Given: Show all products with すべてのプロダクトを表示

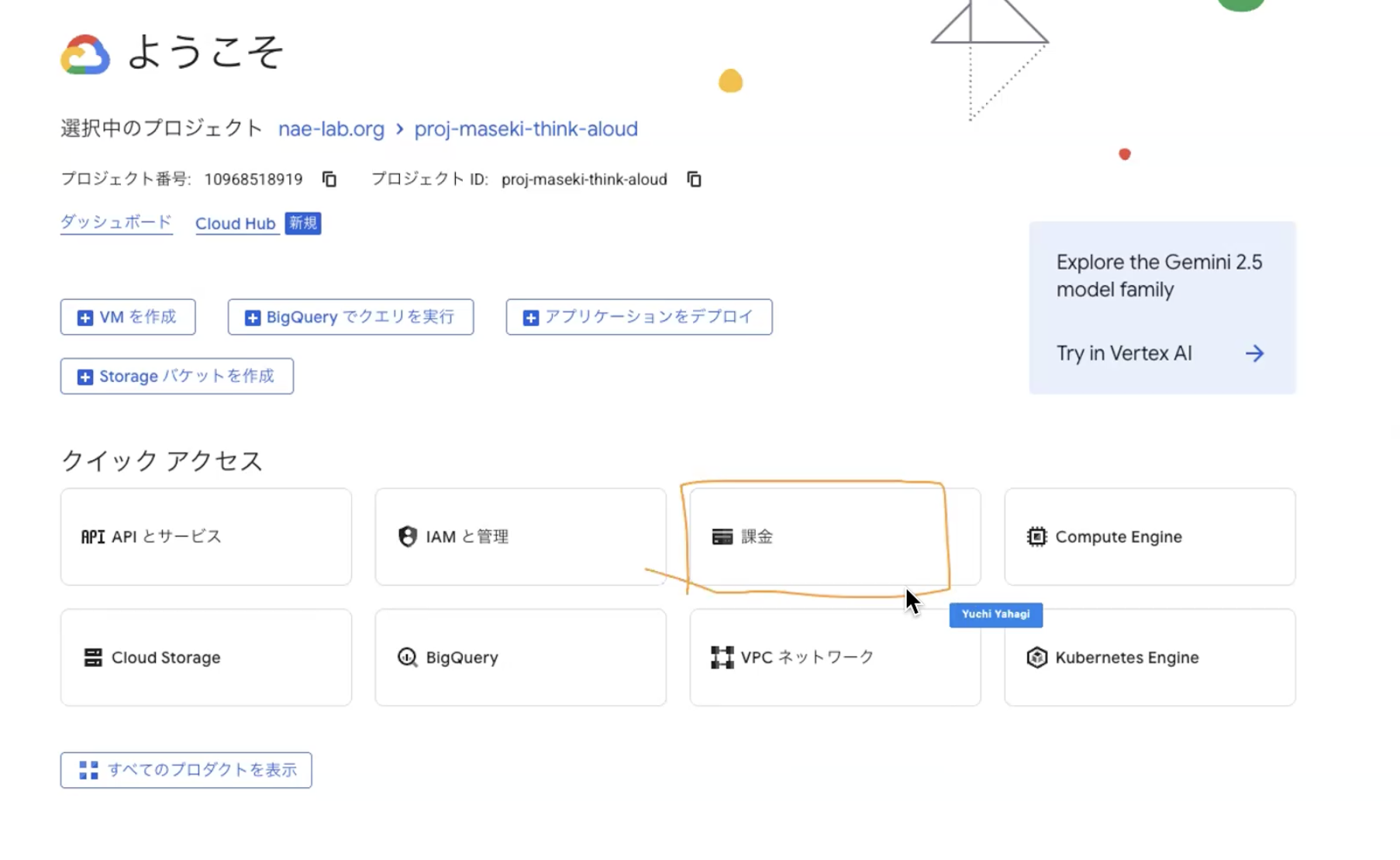Looking at the screenshot, I should pyautogui.click(x=186, y=770).
